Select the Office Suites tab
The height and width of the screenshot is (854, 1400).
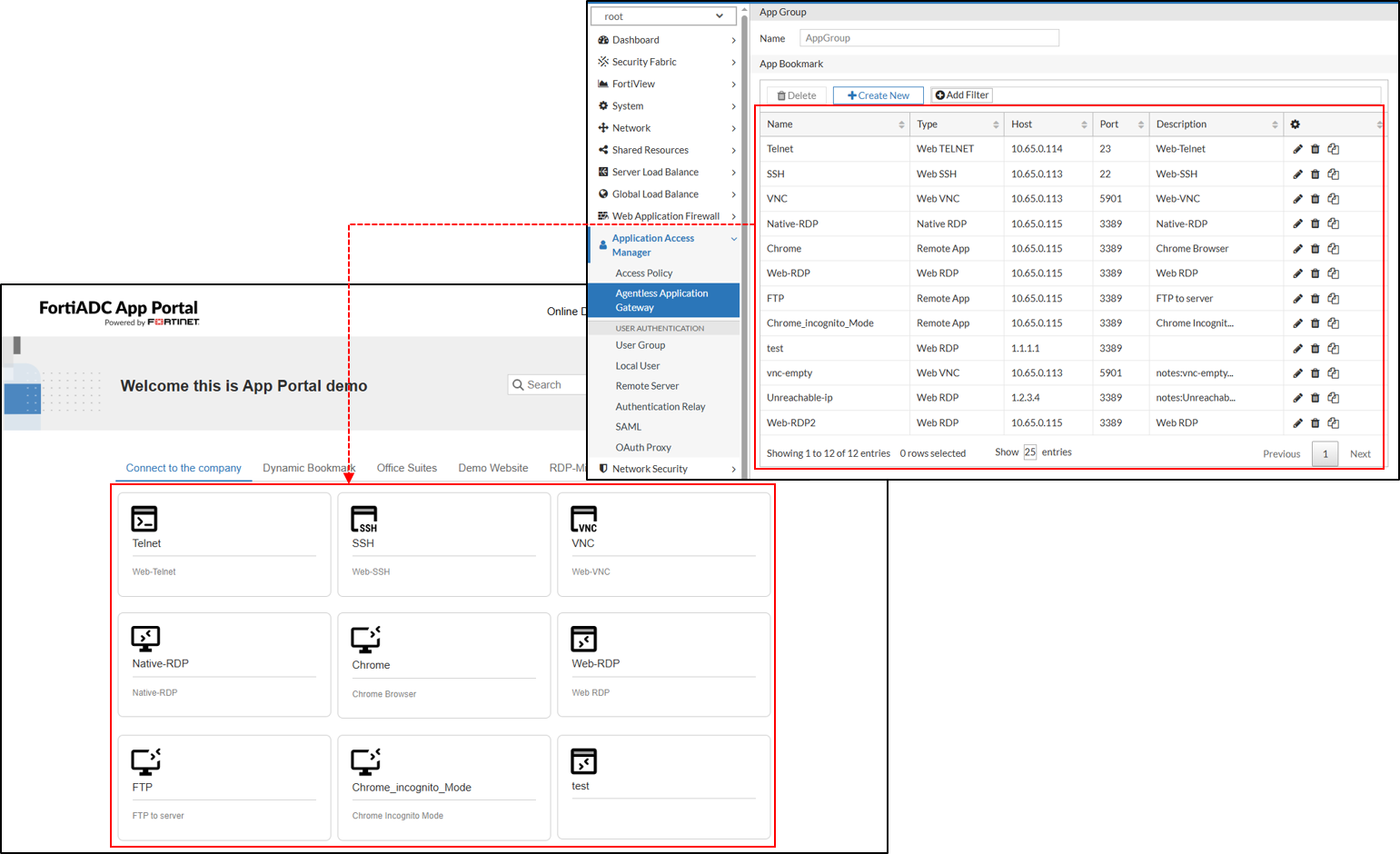click(x=406, y=468)
